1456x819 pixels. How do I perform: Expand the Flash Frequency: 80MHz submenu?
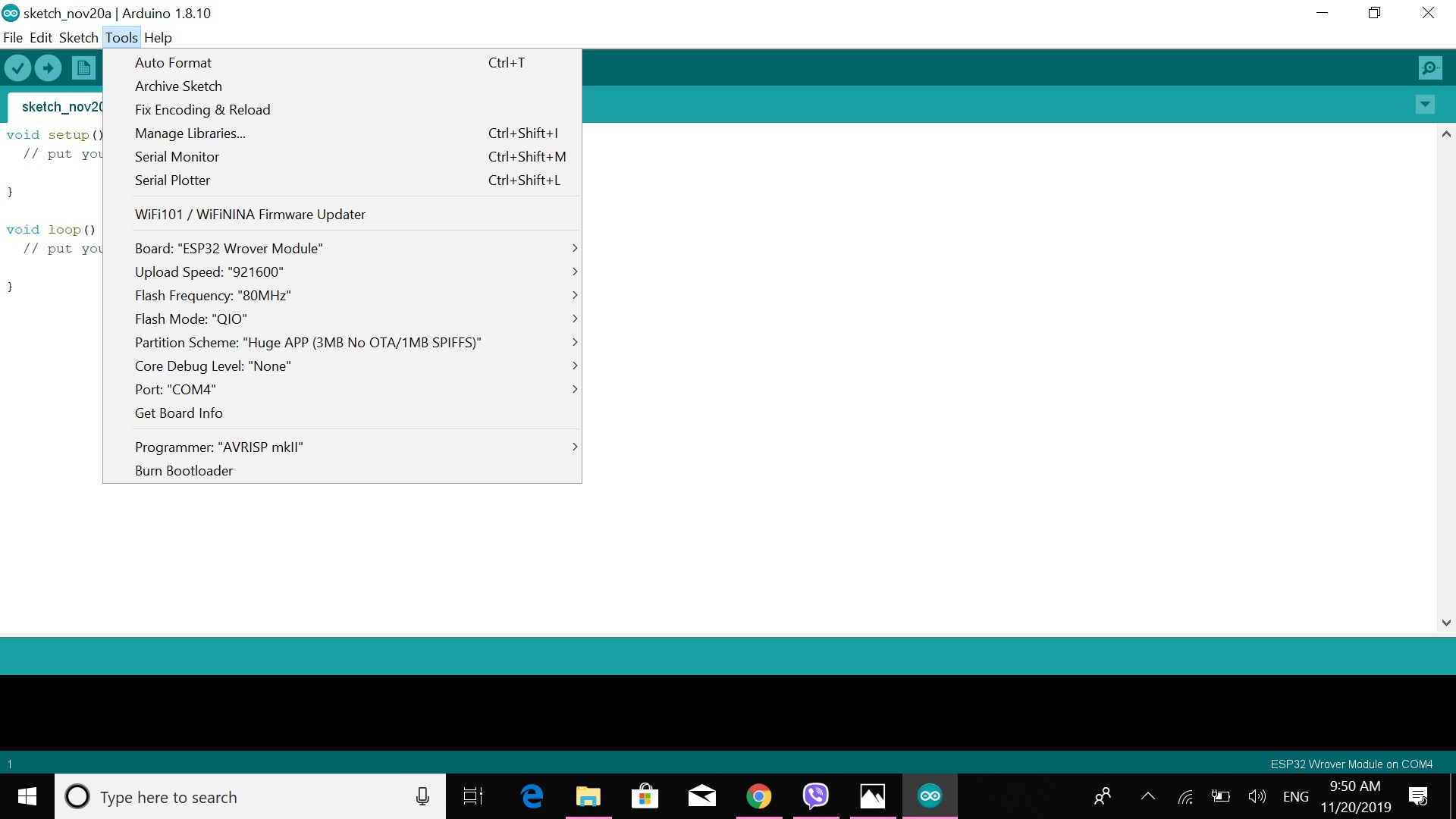[x=342, y=296]
